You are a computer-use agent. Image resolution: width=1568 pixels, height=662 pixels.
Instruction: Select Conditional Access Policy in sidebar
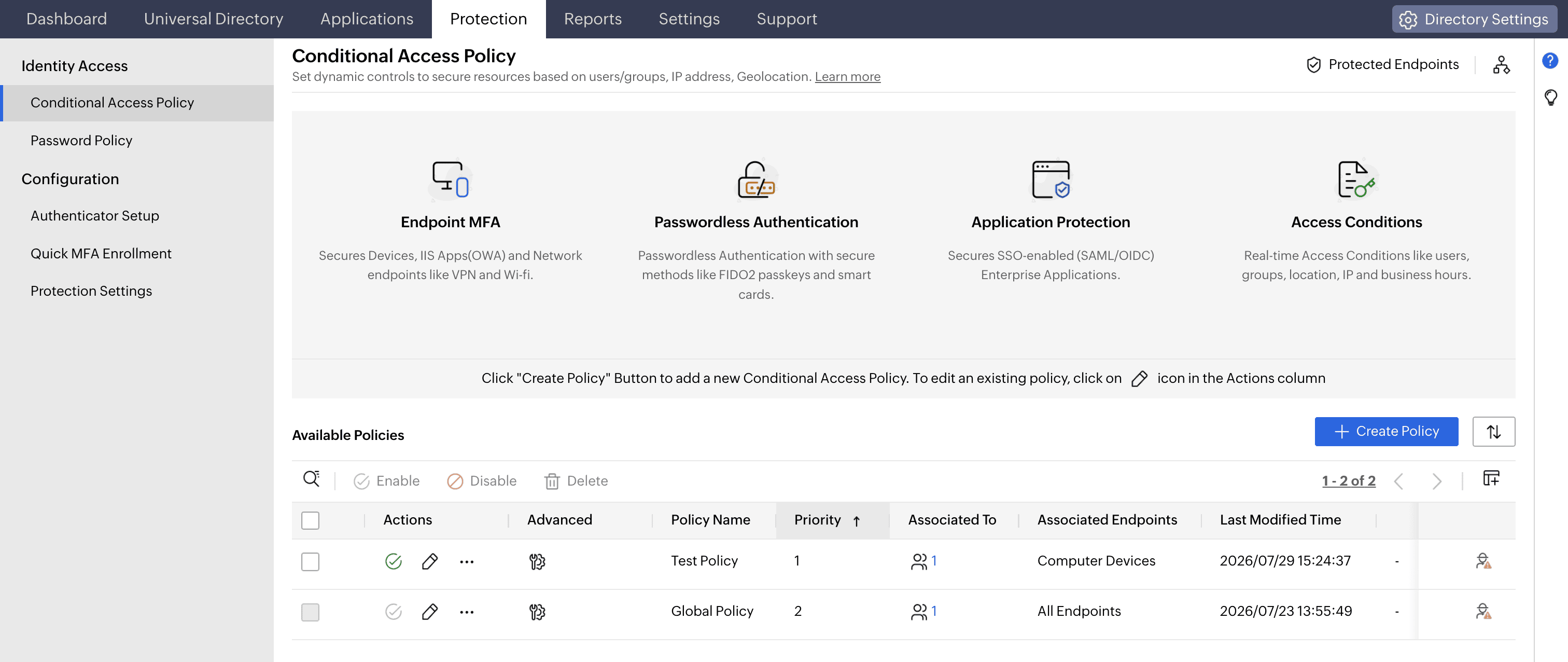point(137,103)
